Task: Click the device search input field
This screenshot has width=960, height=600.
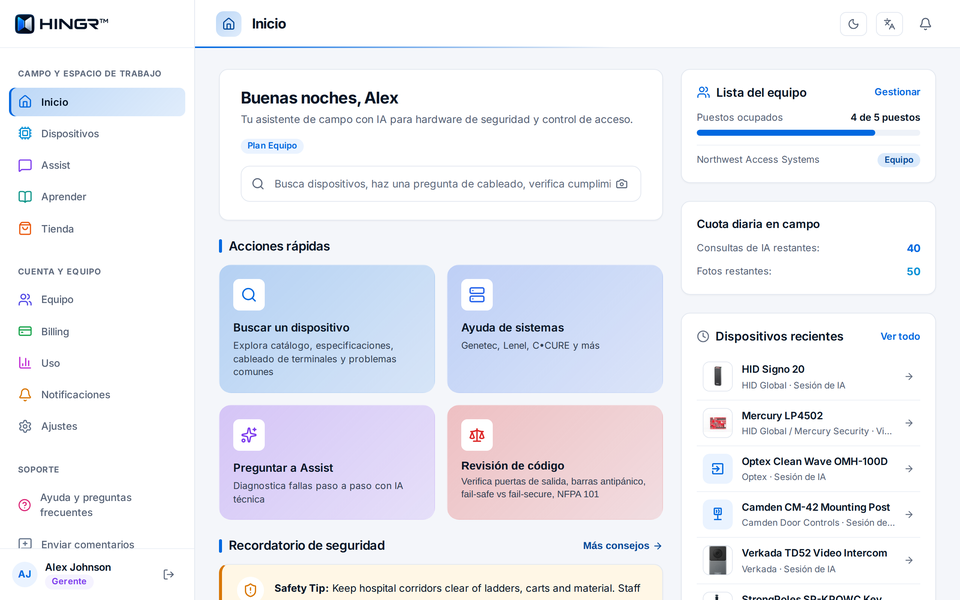Action: (441, 184)
